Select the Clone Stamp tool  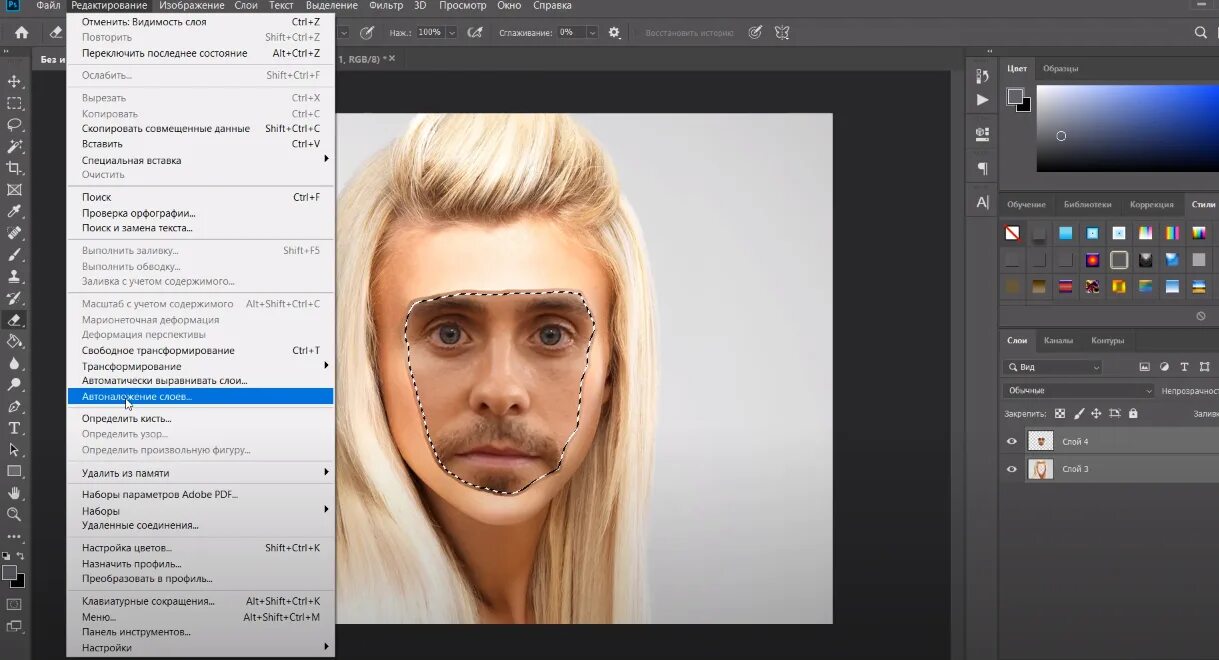[x=14, y=276]
